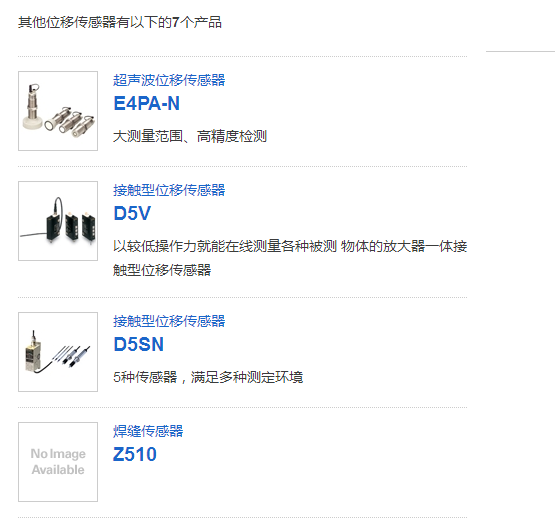
Task: Select the No Image Available placeholder for Z510
Action: (x=58, y=462)
